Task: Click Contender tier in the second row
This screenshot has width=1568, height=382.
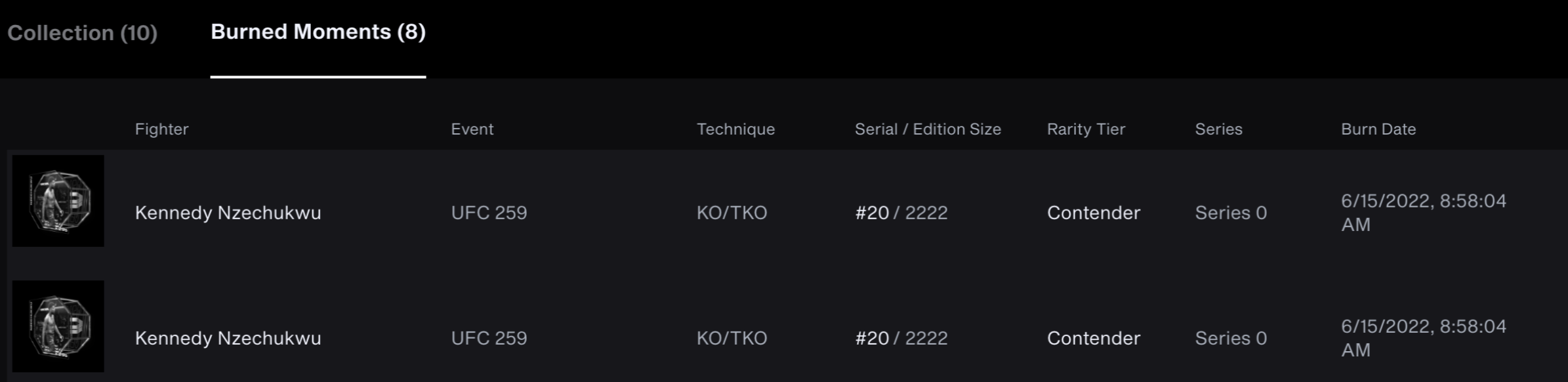Action: click(1094, 338)
